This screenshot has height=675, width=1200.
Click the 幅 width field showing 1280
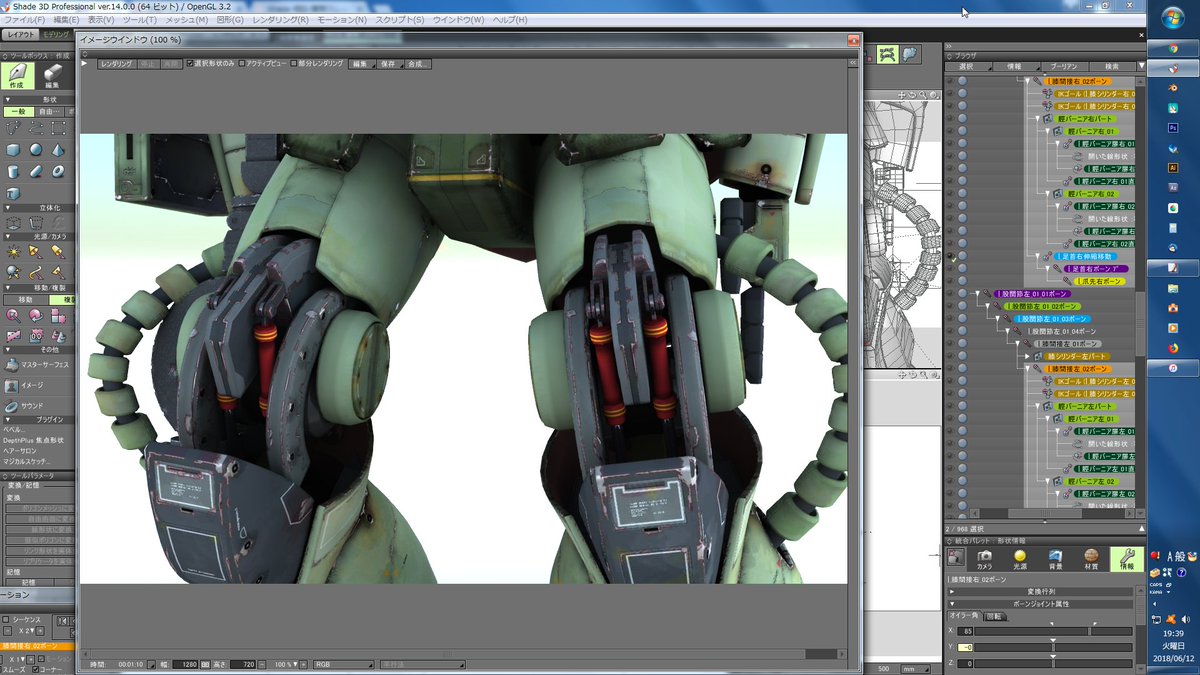(184, 664)
